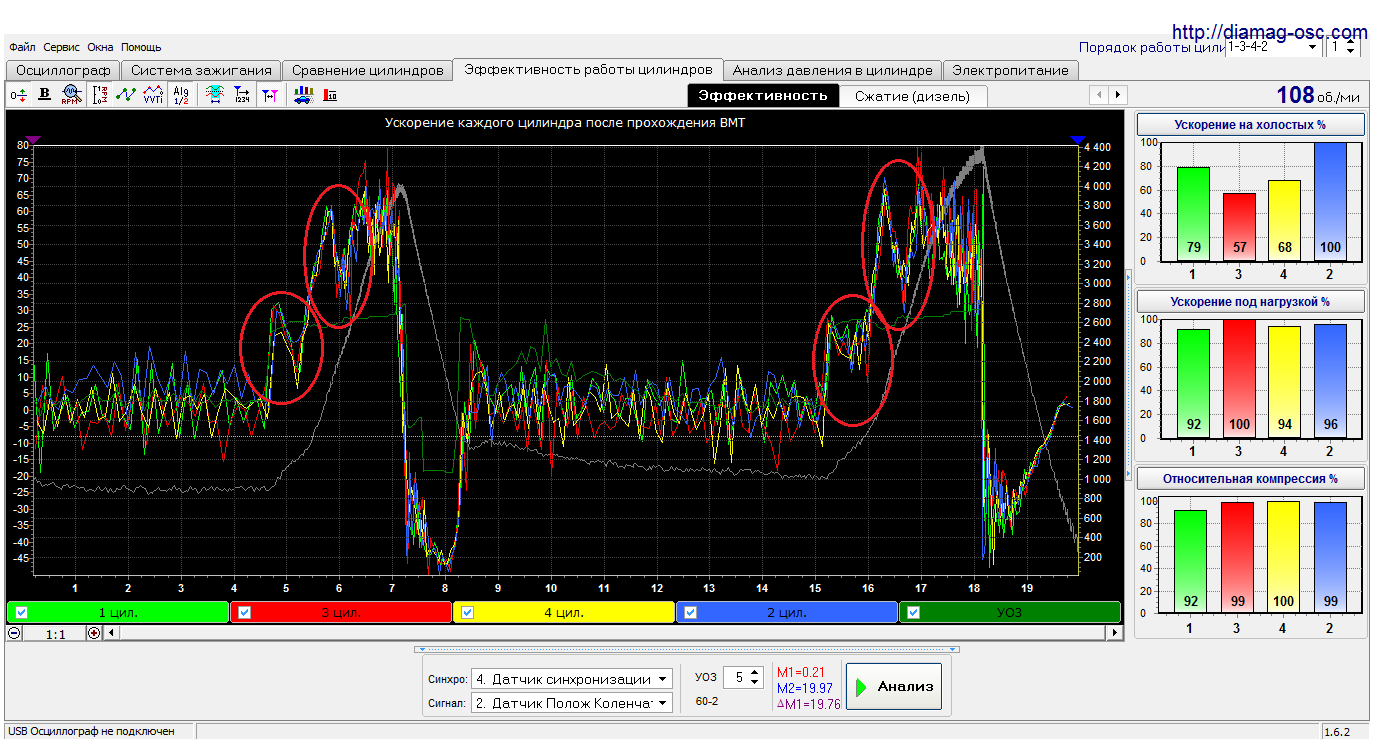Toggle the 2 цил. checkbox
Image resolution: width=1382 pixels, height=744 pixels.
[690, 613]
